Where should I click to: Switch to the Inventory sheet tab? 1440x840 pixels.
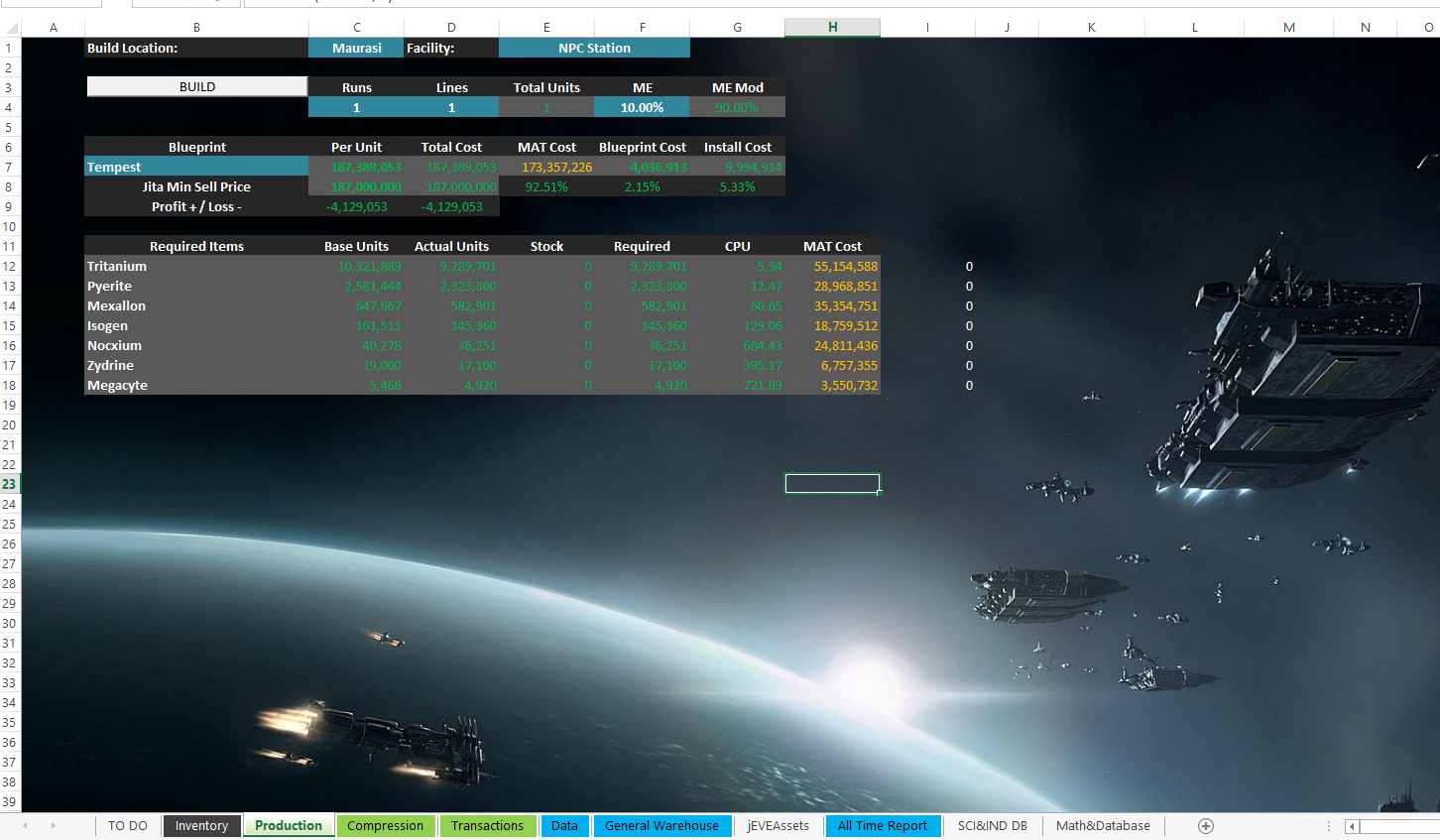(201, 826)
